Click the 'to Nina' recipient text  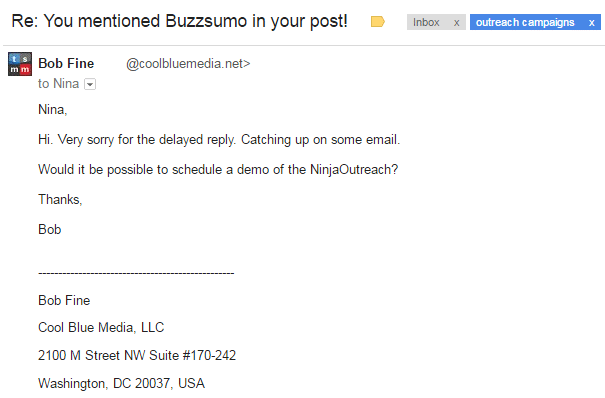(59, 84)
